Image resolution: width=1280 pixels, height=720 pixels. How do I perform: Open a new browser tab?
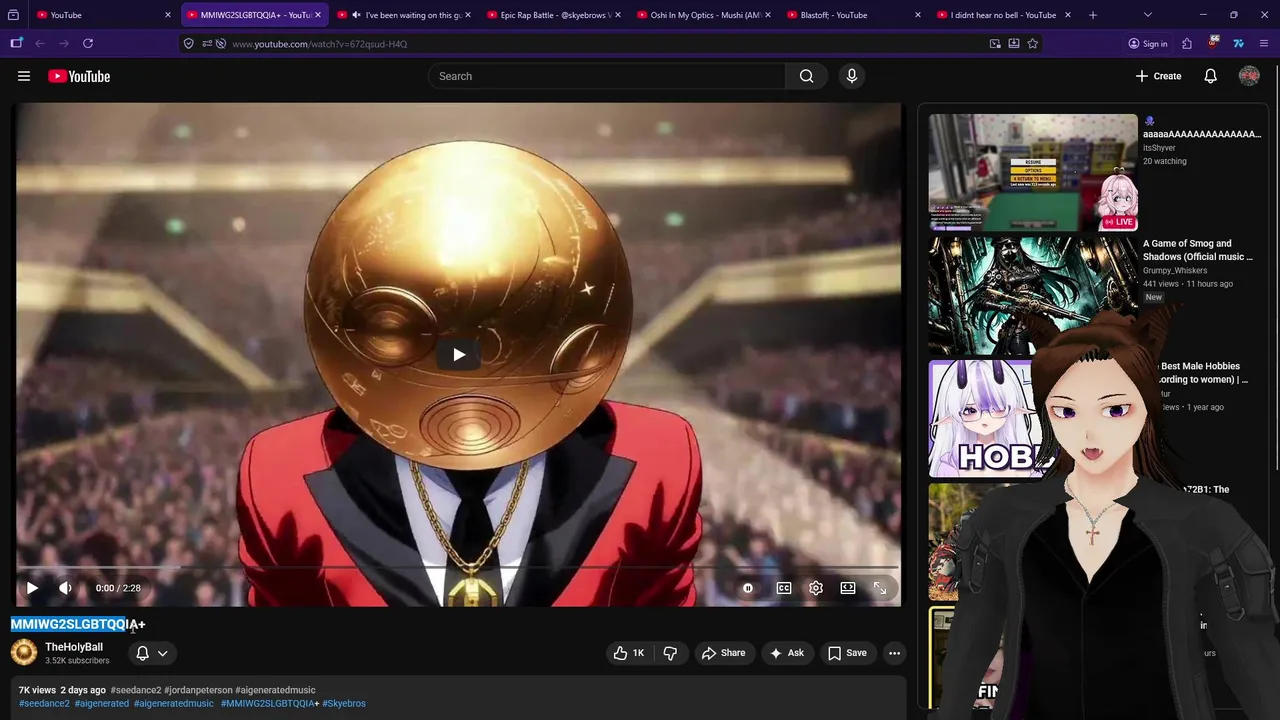[1093, 15]
